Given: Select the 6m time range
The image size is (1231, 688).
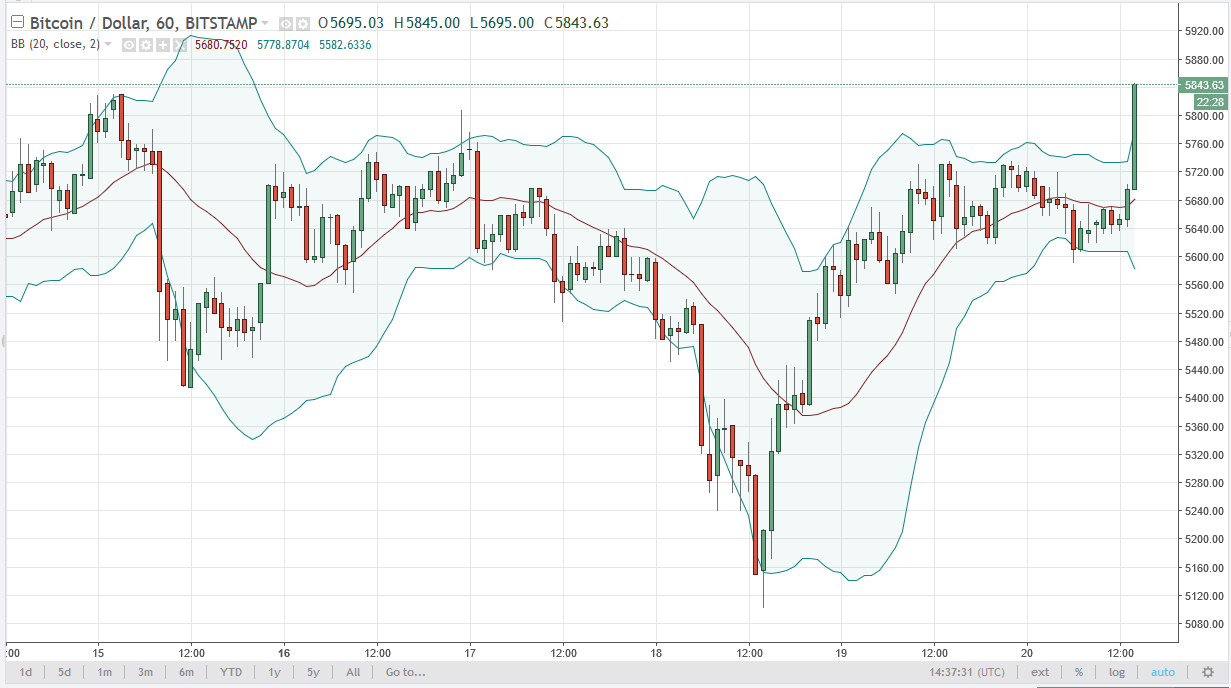Looking at the screenshot, I should (186, 672).
